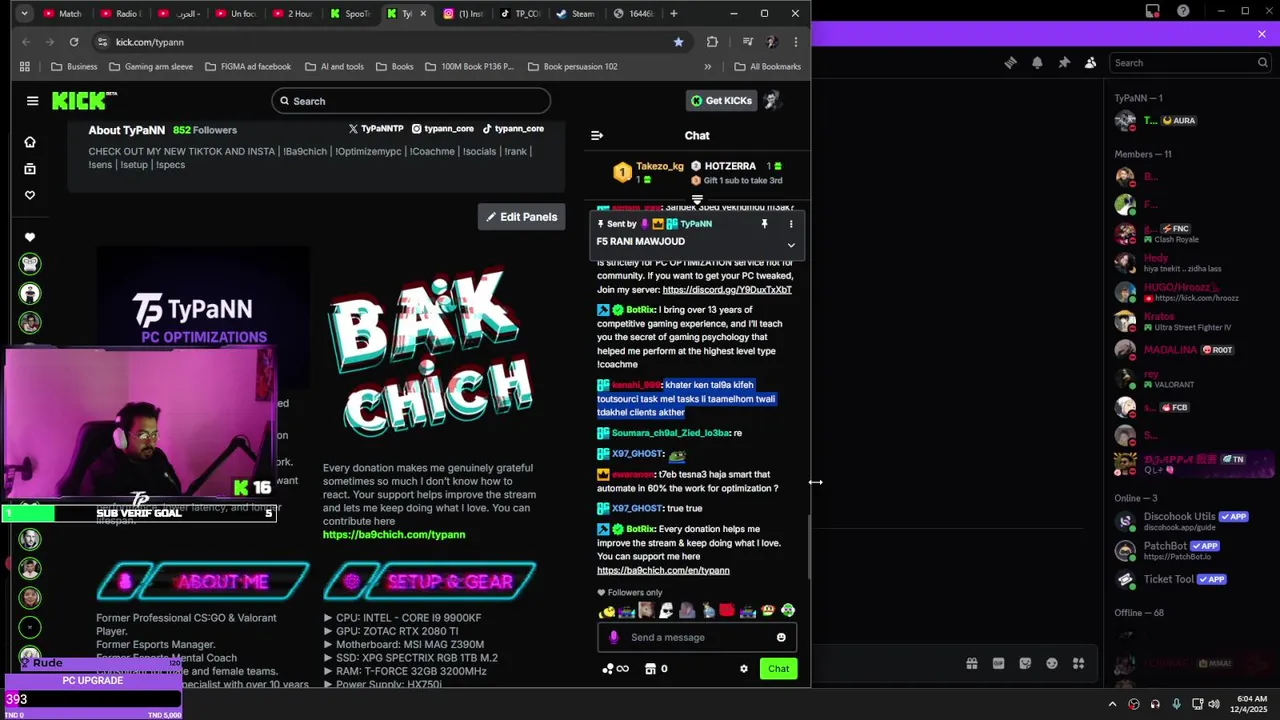1280x720 pixels.
Task: Open the Discord sticker picker
Action: pos(1025,663)
